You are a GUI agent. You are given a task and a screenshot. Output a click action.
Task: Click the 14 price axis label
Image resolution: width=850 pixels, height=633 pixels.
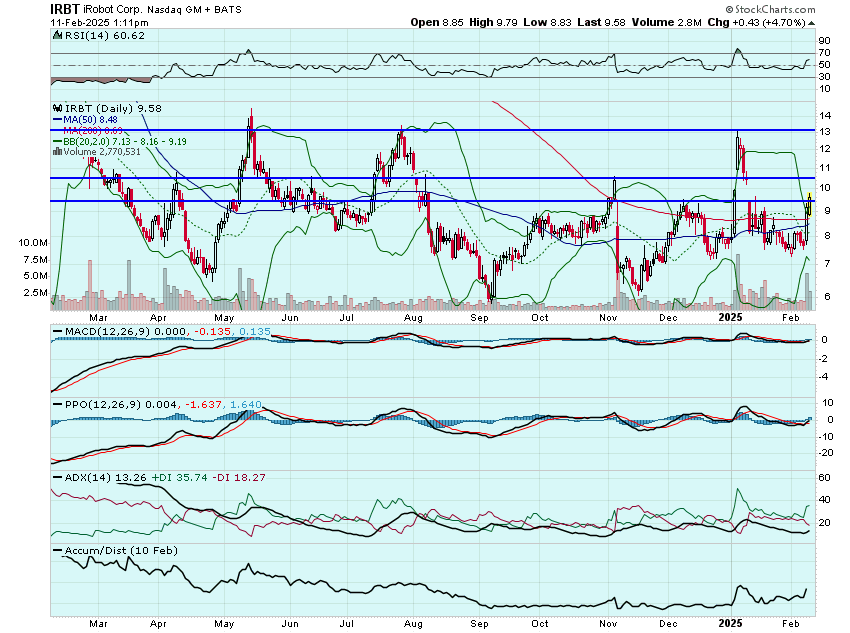pyautogui.click(x=825, y=115)
